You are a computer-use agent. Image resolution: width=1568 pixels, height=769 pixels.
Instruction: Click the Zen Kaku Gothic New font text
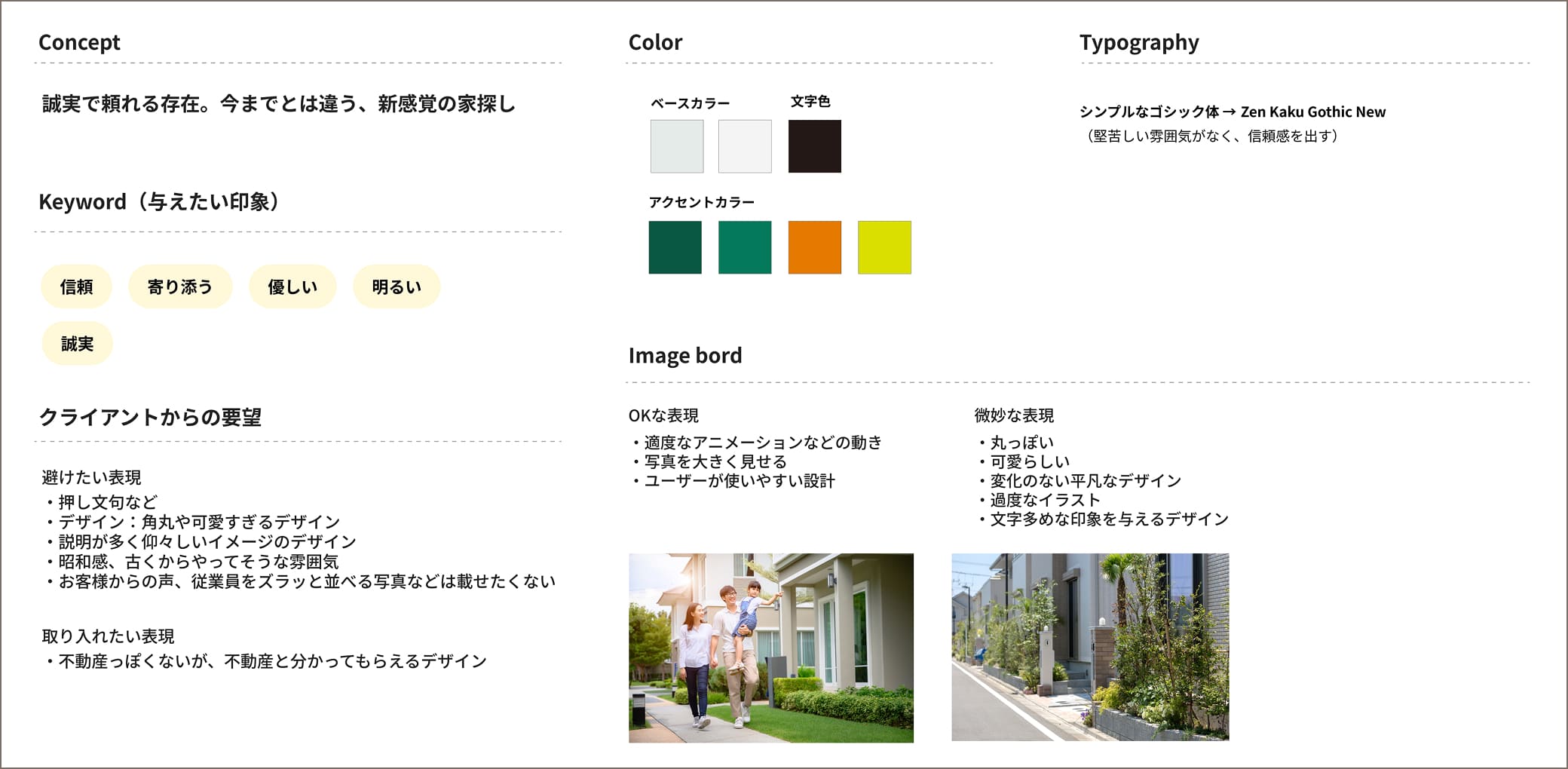(1312, 112)
